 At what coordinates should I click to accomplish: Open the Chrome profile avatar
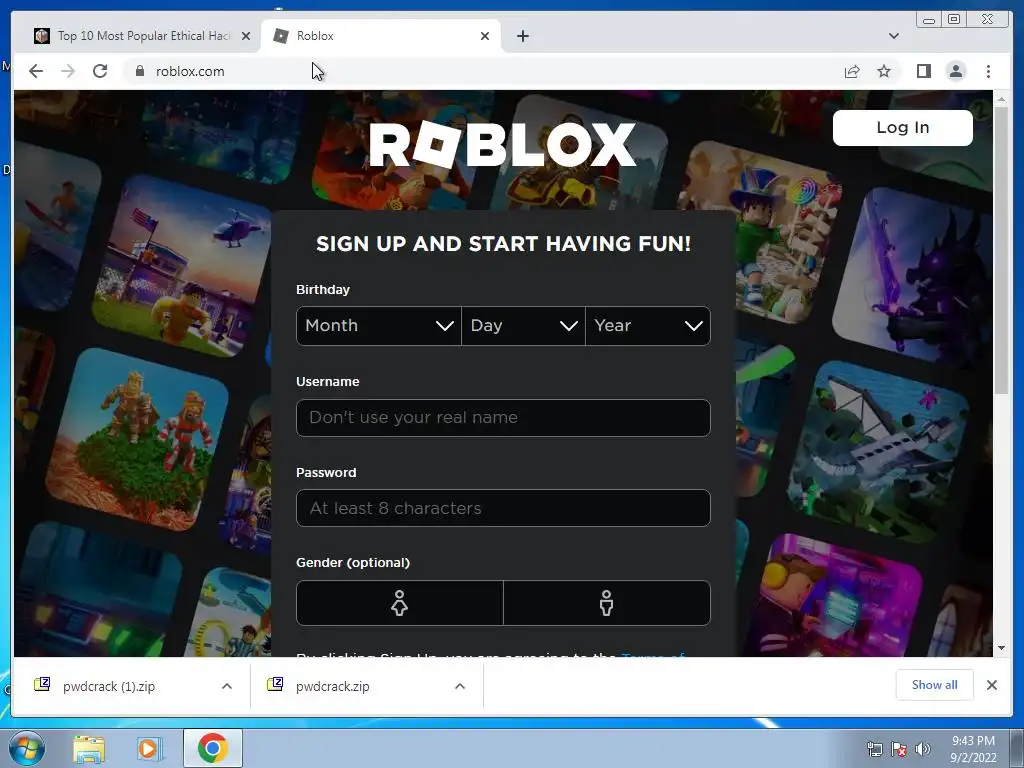tap(955, 71)
